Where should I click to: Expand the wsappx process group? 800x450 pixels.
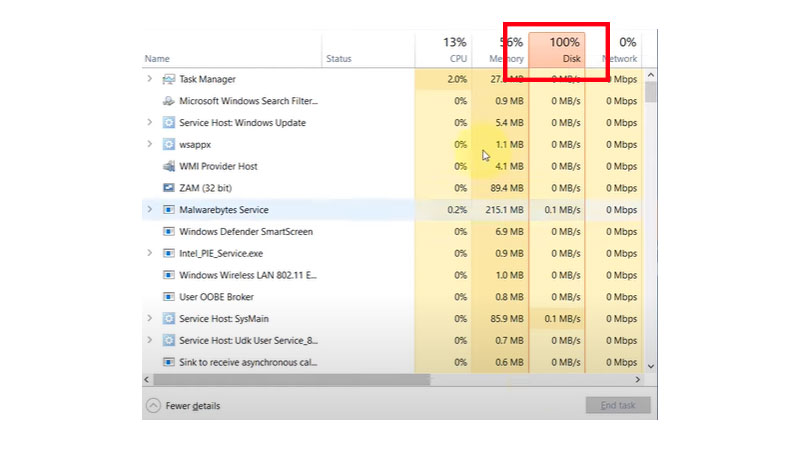pos(149,144)
